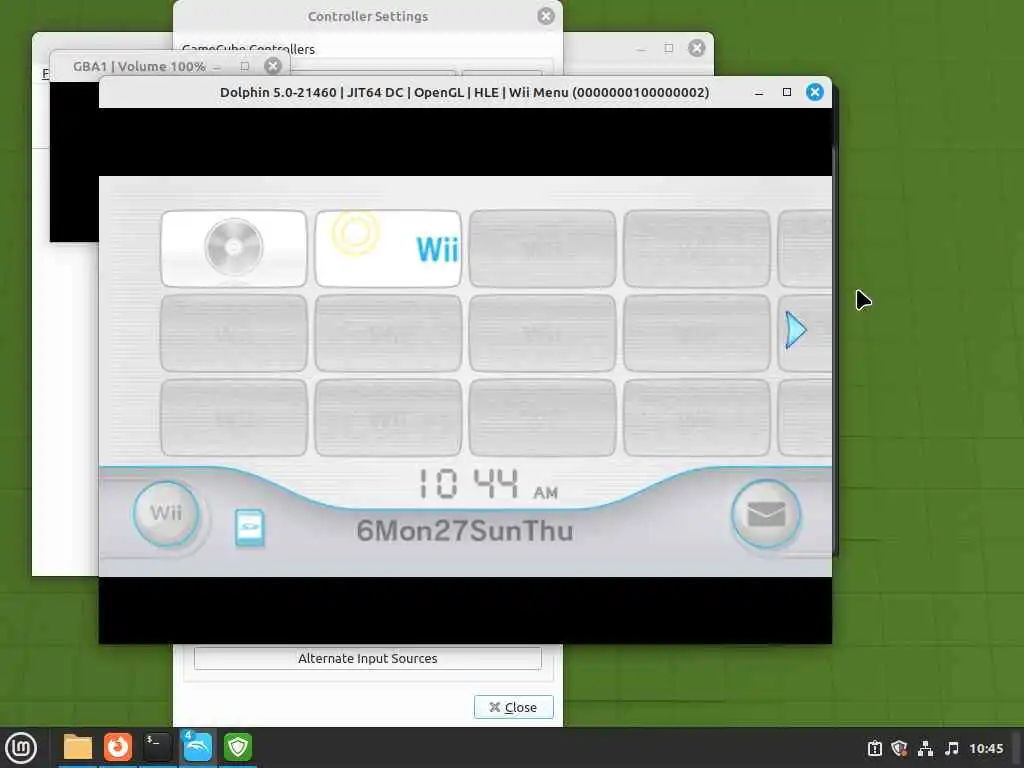Viewport: 1024px width, 768px height.
Task: Click the security shield tray icon
Action: [x=900, y=748]
